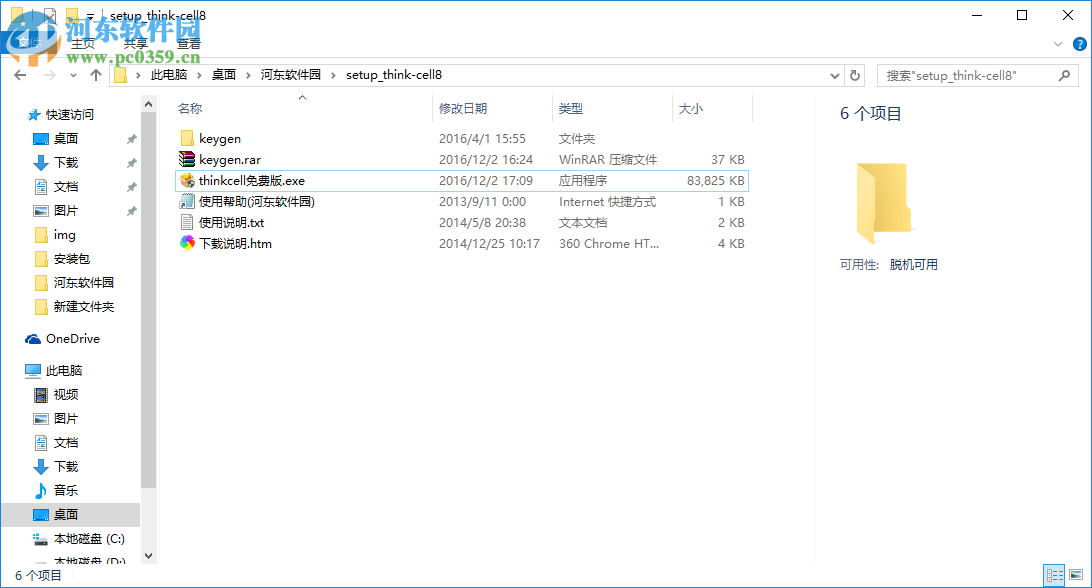This screenshot has height=588, width=1092.
Task: Open the keygen folder icon
Action: [187, 138]
